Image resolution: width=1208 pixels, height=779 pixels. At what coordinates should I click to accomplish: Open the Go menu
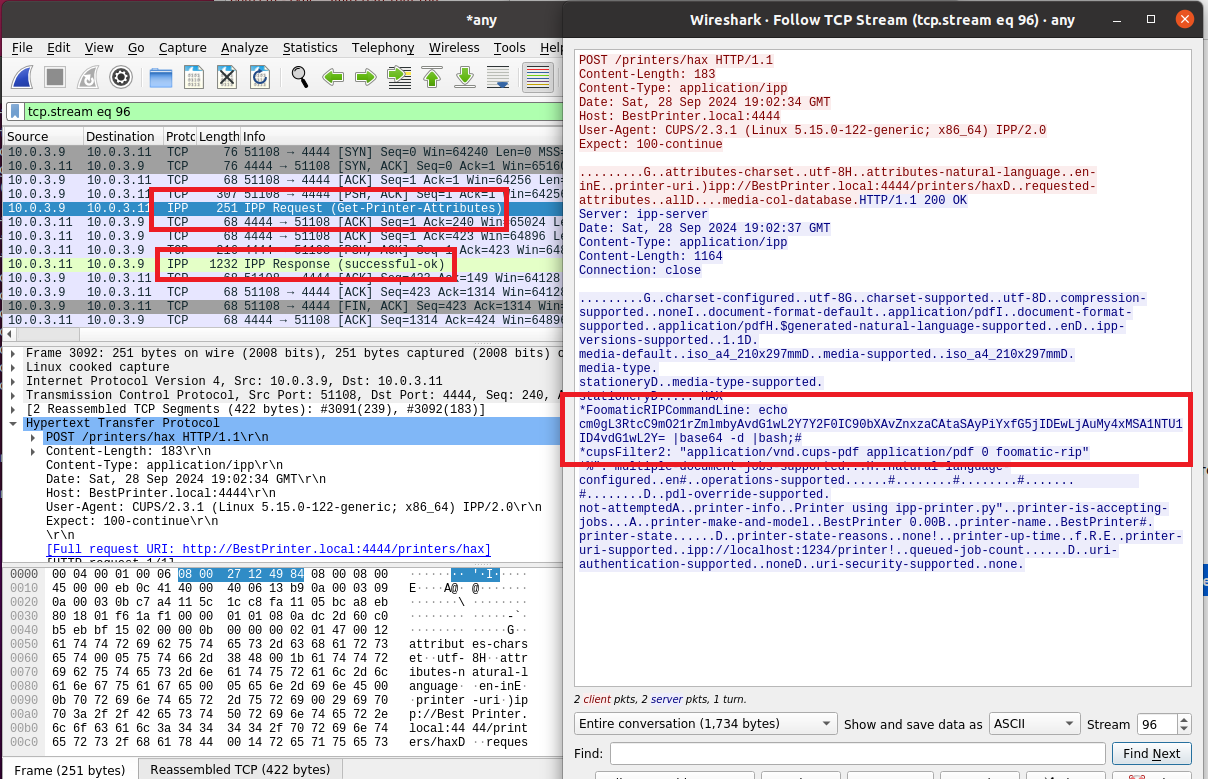click(136, 47)
